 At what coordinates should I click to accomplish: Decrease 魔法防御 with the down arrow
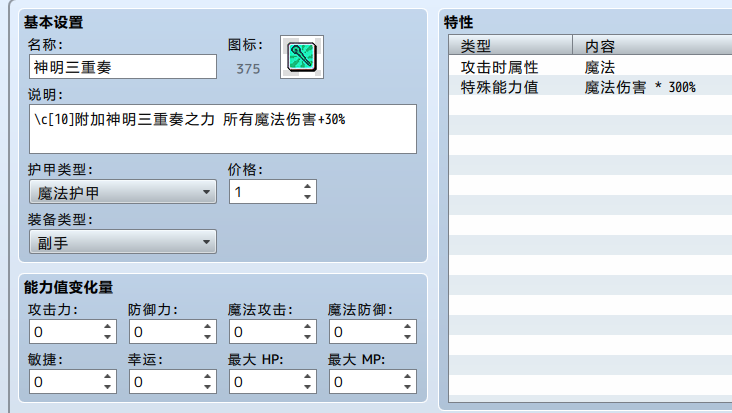point(407,337)
